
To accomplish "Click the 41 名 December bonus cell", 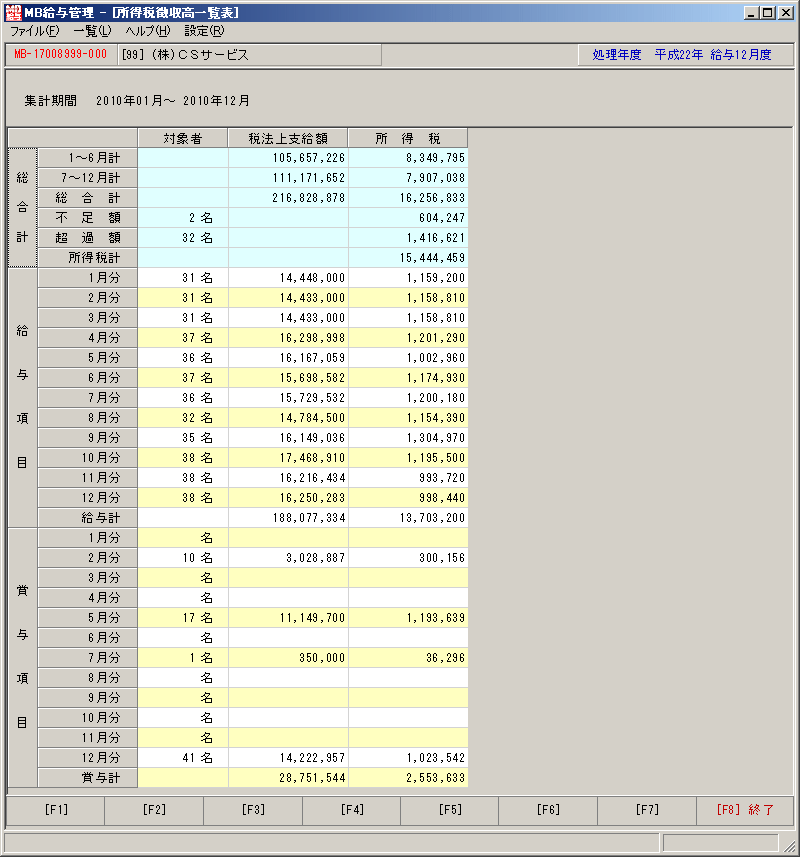I will [183, 758].
